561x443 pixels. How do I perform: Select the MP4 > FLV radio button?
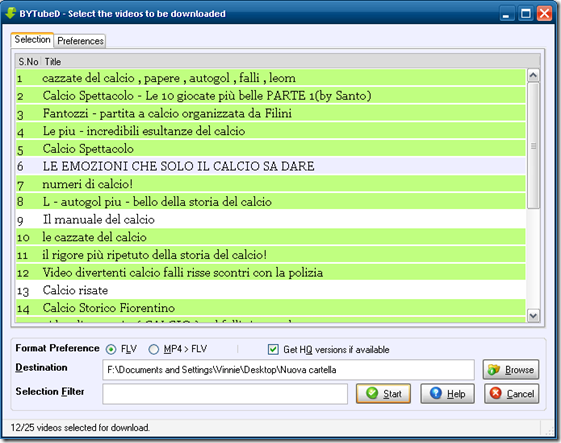tap(154, 349)
